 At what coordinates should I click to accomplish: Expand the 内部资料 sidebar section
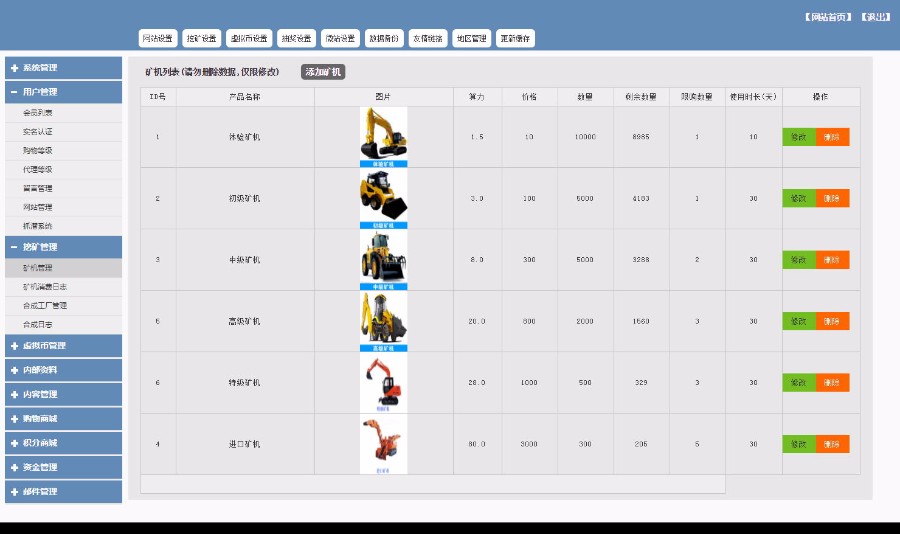[x=63, y=370]
